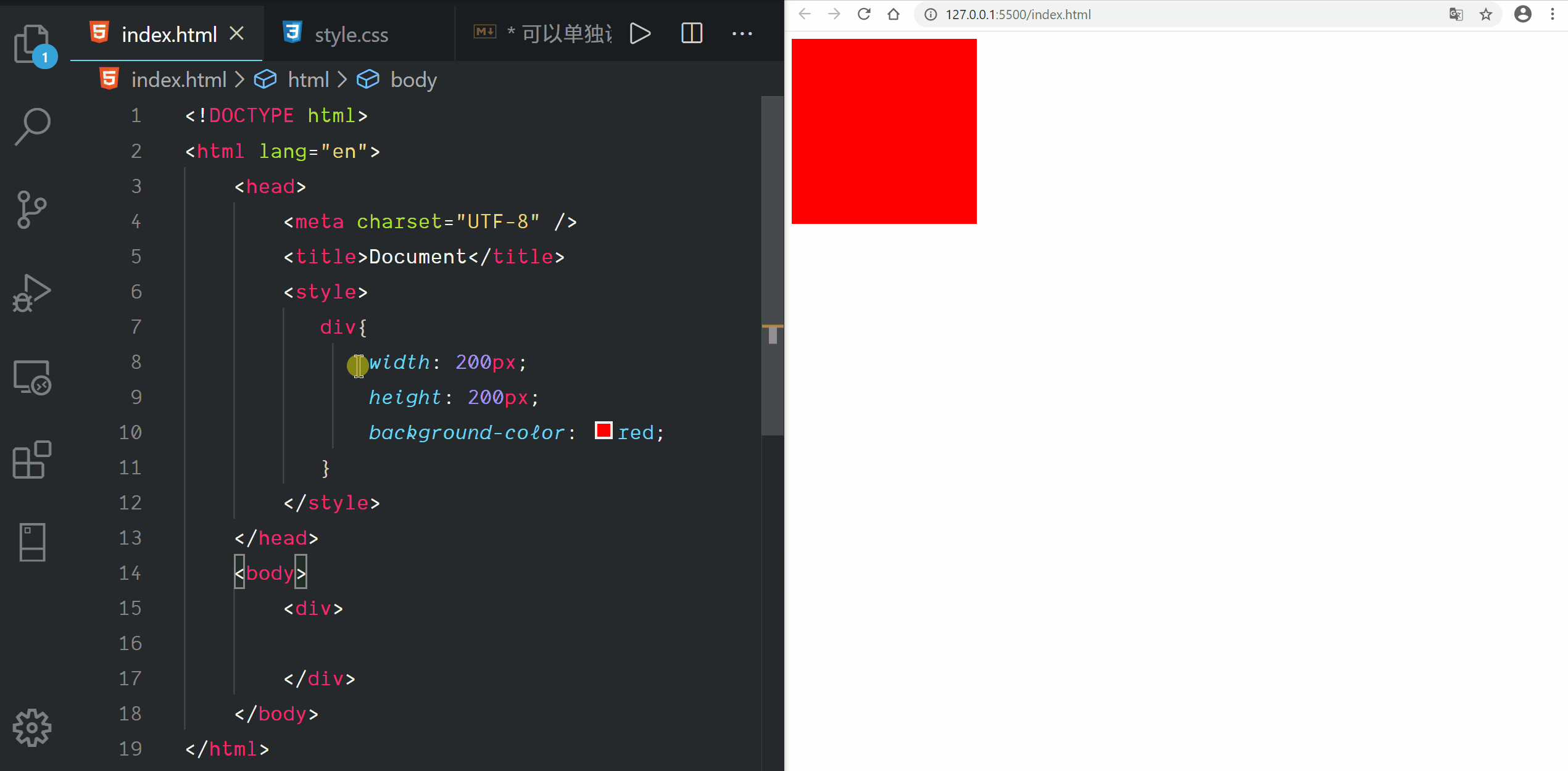Screen dimensions: 1568x771
Task: Click the closing </head> tag on line 13
Action: click(x=276, y=538)
